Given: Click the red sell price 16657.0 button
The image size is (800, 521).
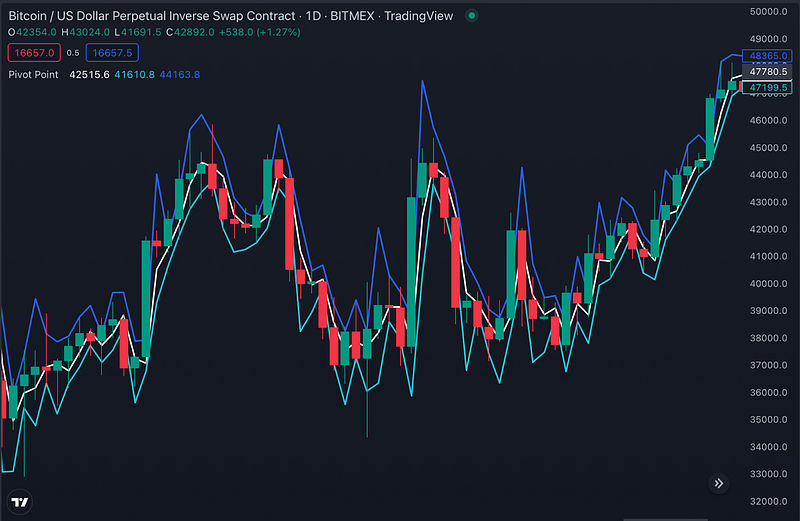Looking at the screenshot, I should tap(34, 53).
